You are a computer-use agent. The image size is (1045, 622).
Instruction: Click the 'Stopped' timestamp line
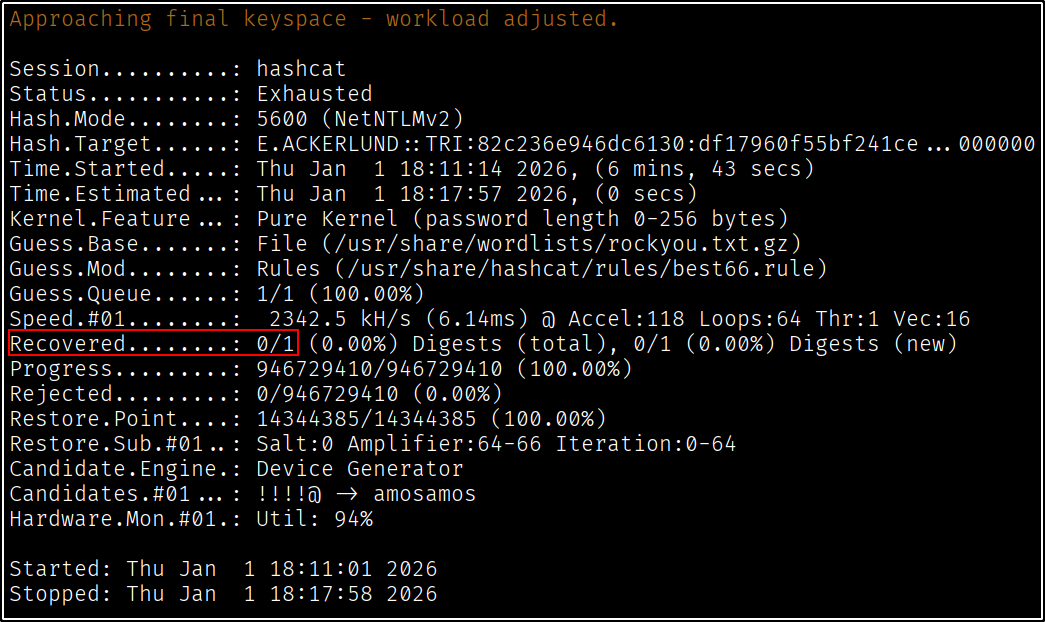click(x=223, y=594)
